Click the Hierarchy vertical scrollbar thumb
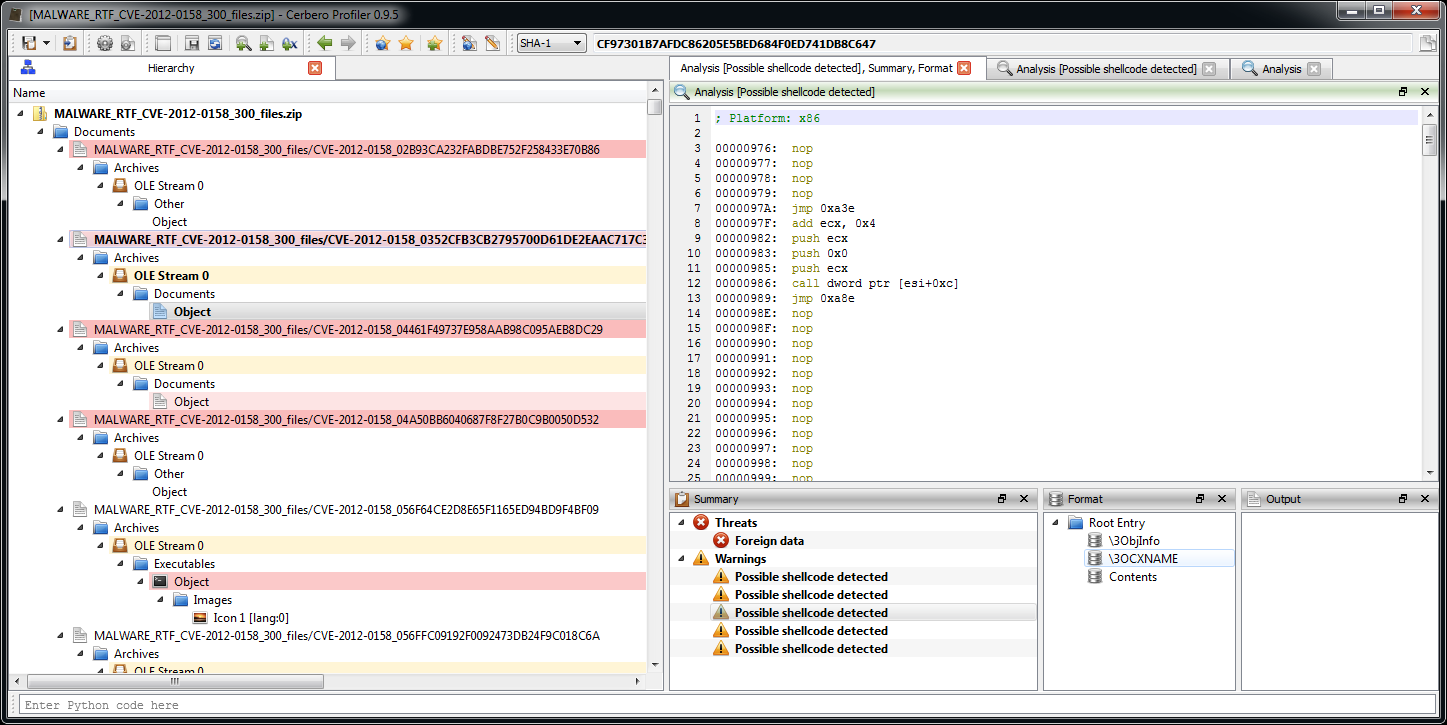The width and height of the screenshot is (1447, 725). (x=654, y=107)
